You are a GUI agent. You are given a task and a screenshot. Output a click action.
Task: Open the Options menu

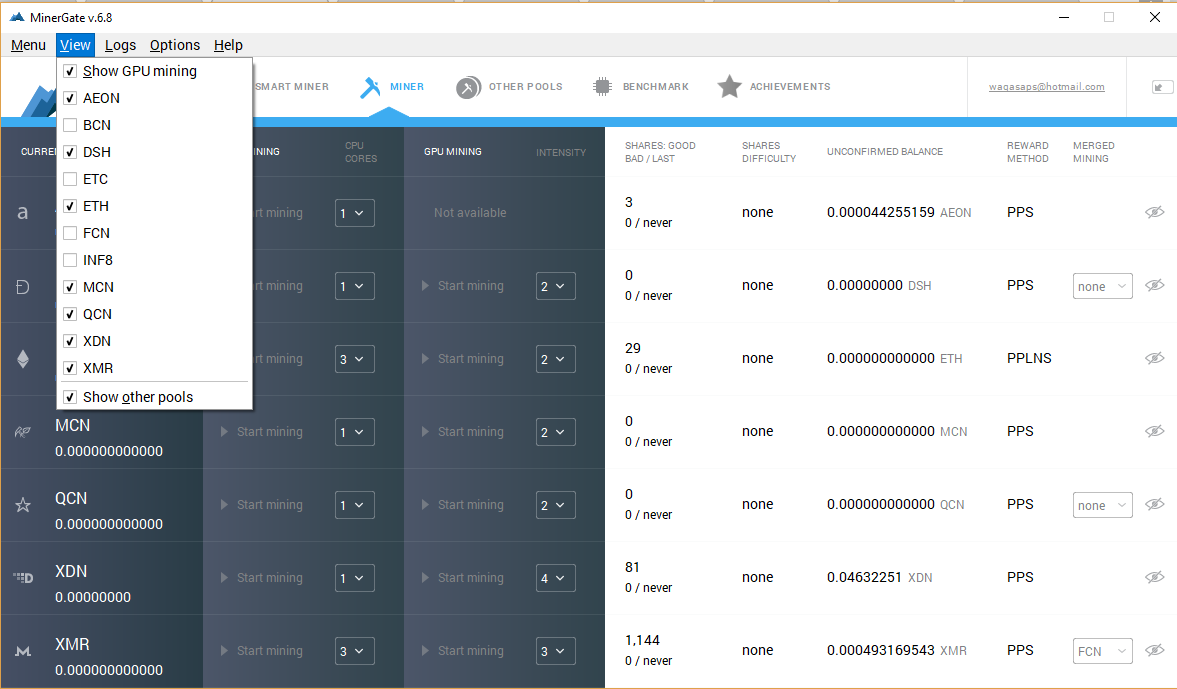175,45
